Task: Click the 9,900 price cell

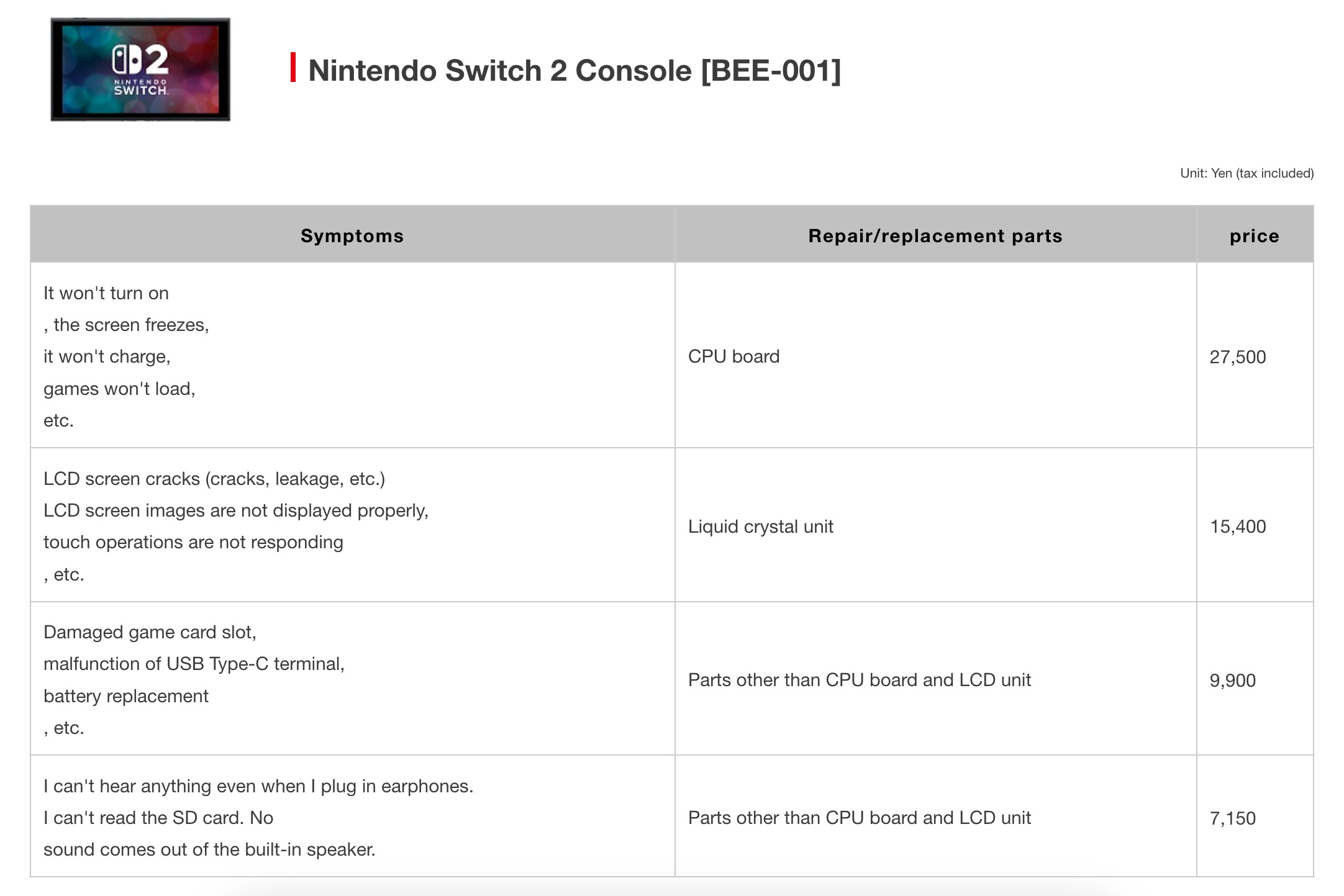Action: tap(1255, 679)
